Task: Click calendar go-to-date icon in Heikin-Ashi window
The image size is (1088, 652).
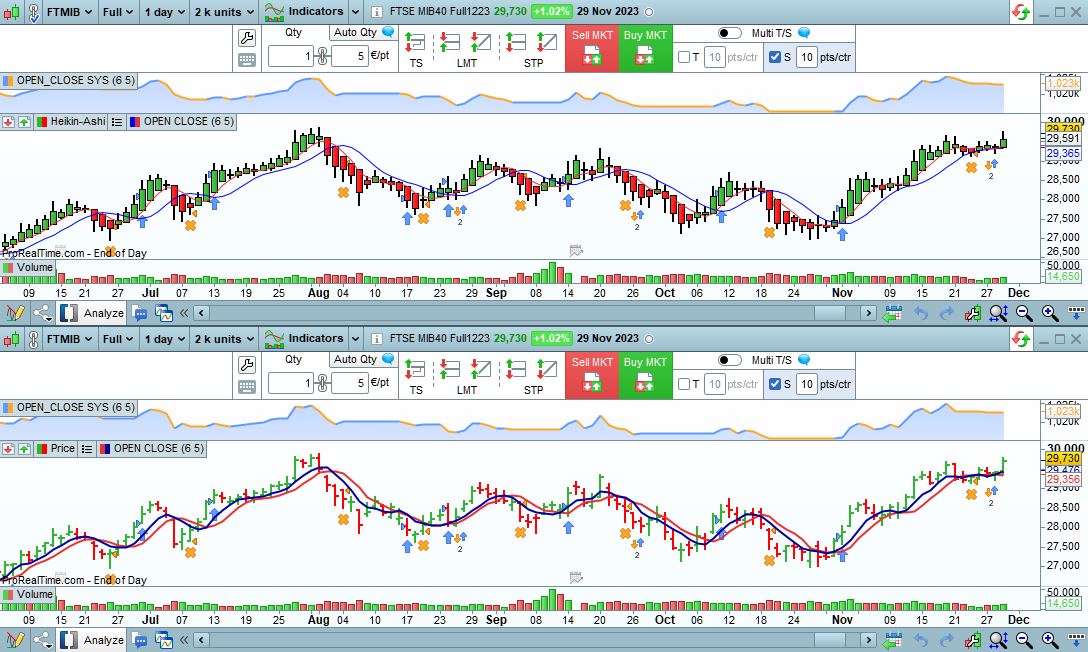Action: pyautogui.click(x=892, y=314)
